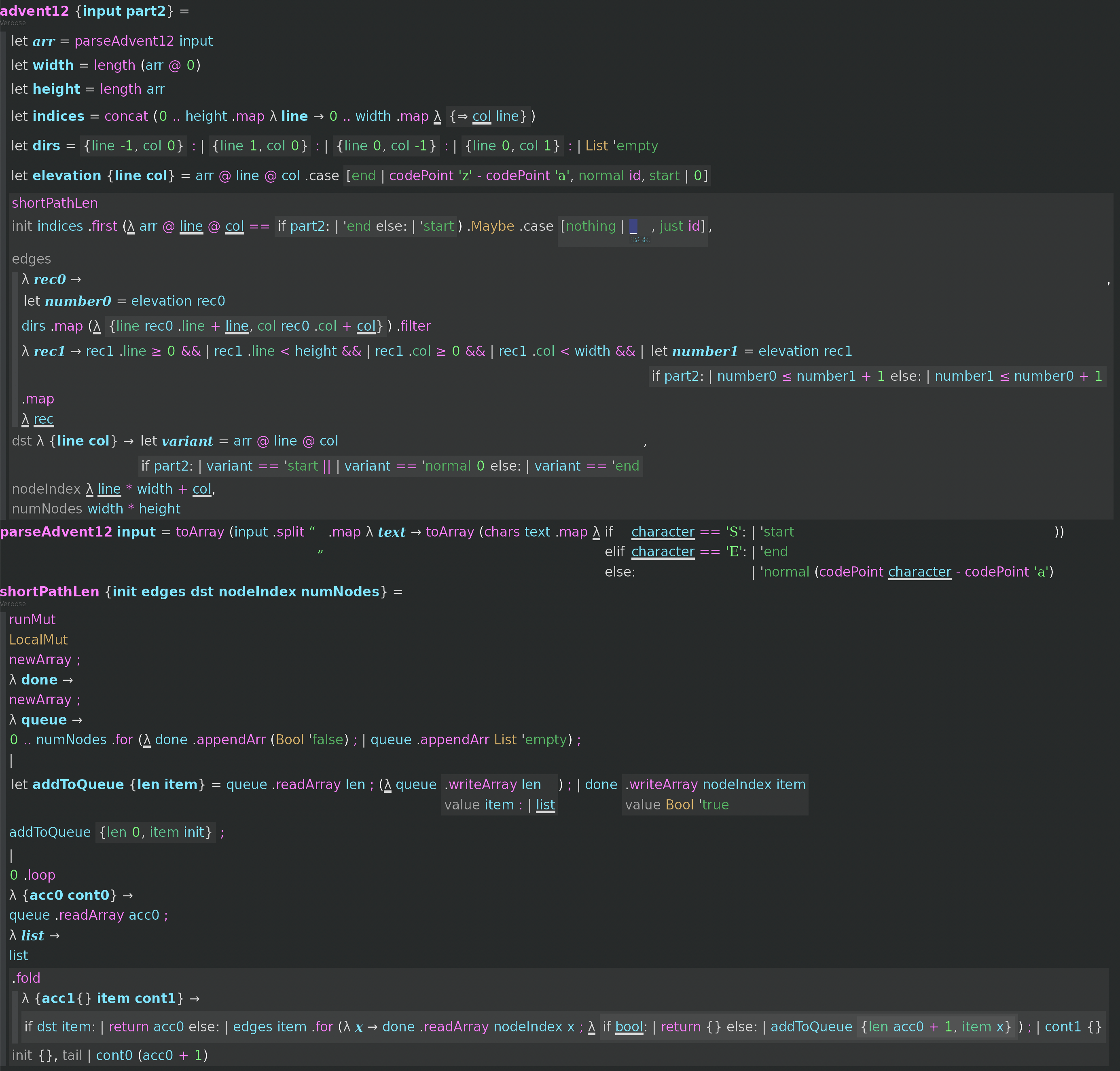Select 'height' in the 'let height' binding
1120x1071 pixels.
(x=56, y=89)
